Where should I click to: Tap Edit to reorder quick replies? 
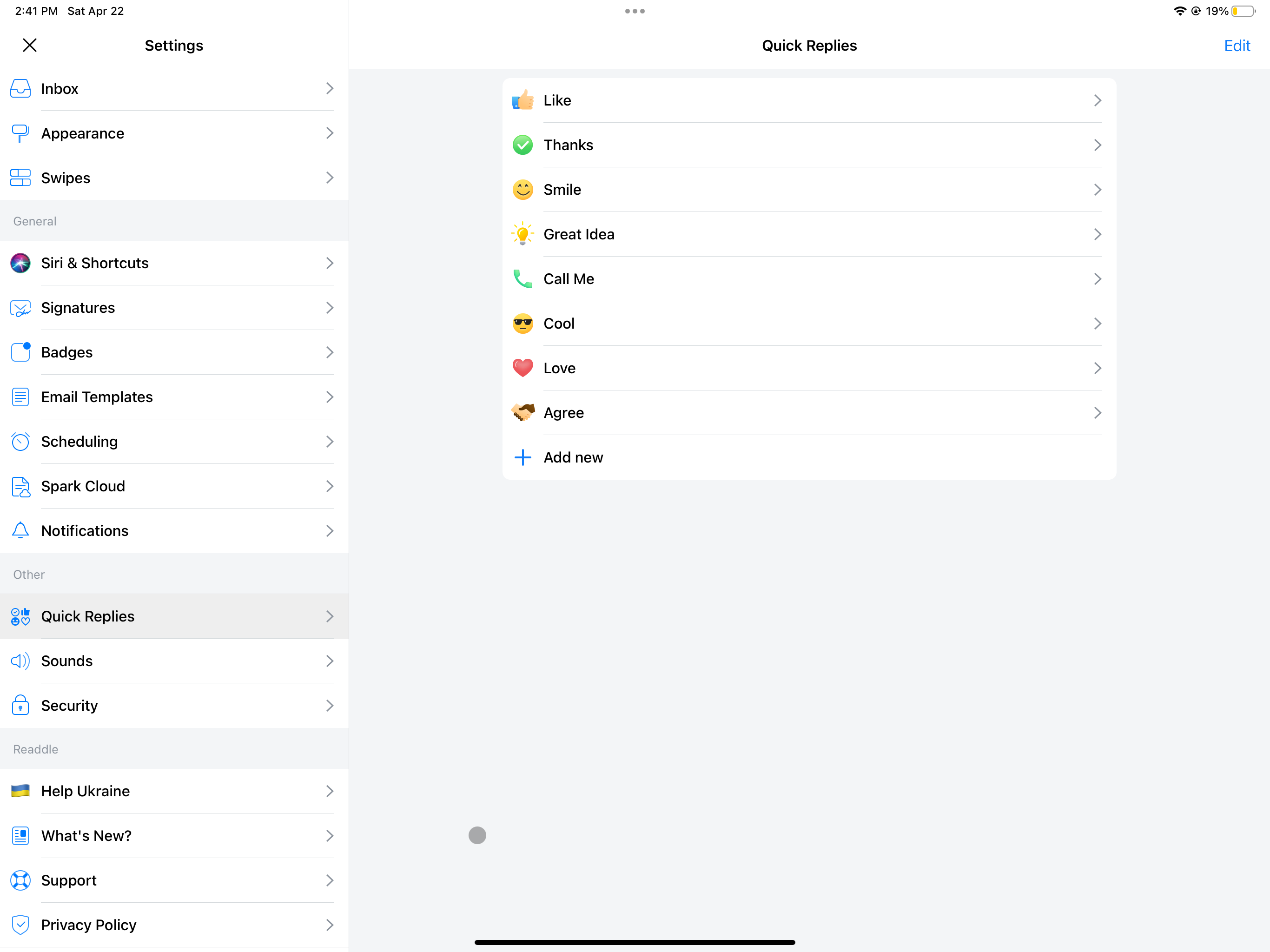(x=1237, y=46)
